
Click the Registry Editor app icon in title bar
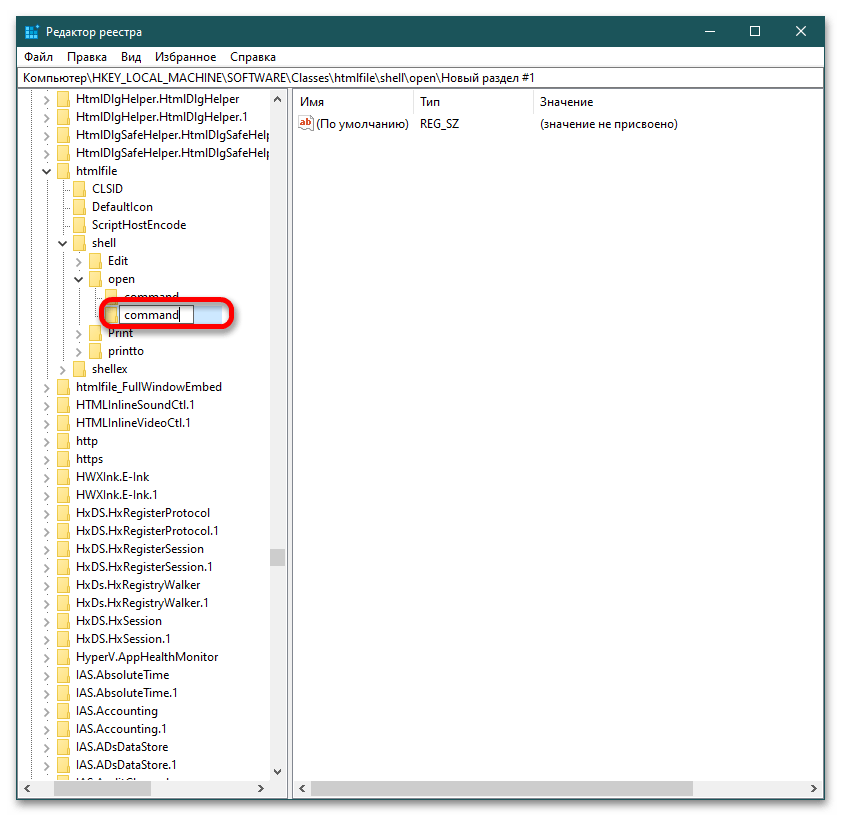click(x=31, y=31)
